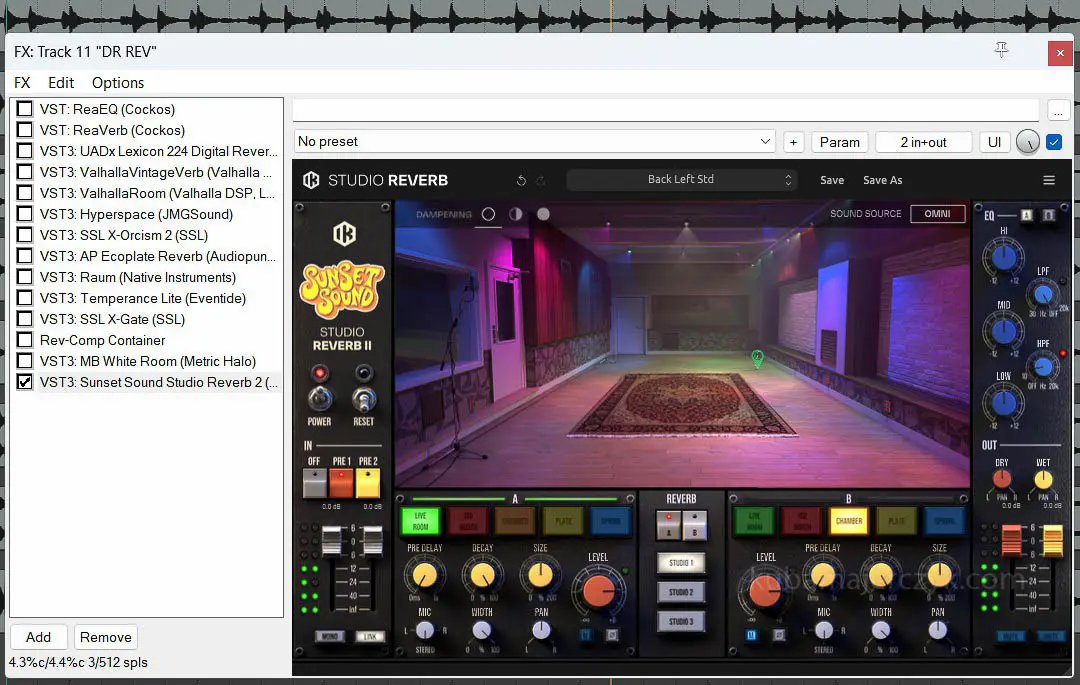Select Chamber reverb type in section B
Image resolution: width=1080 pixels, height=685 pixels.
[848, 520]
